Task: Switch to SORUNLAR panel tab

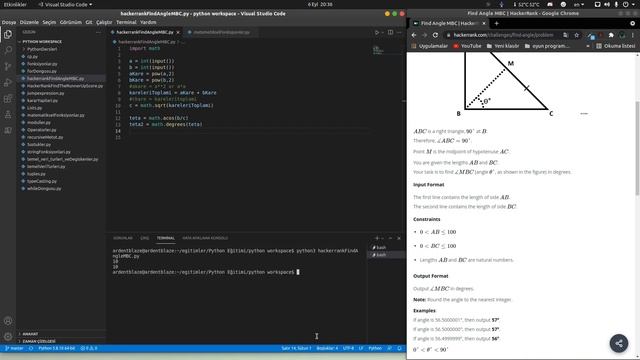Action: coord(123,238)
